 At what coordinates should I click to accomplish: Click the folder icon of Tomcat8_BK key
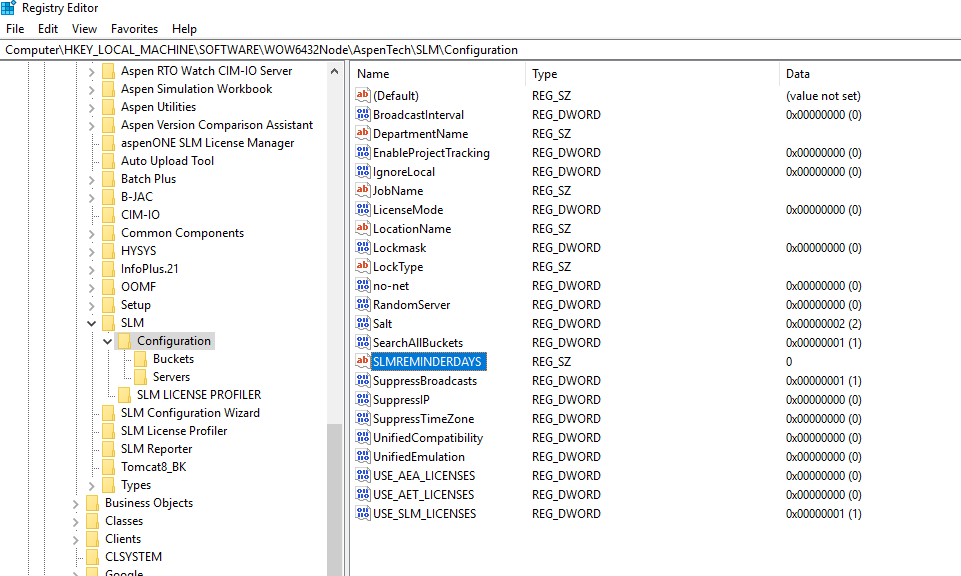coord(108,466)
